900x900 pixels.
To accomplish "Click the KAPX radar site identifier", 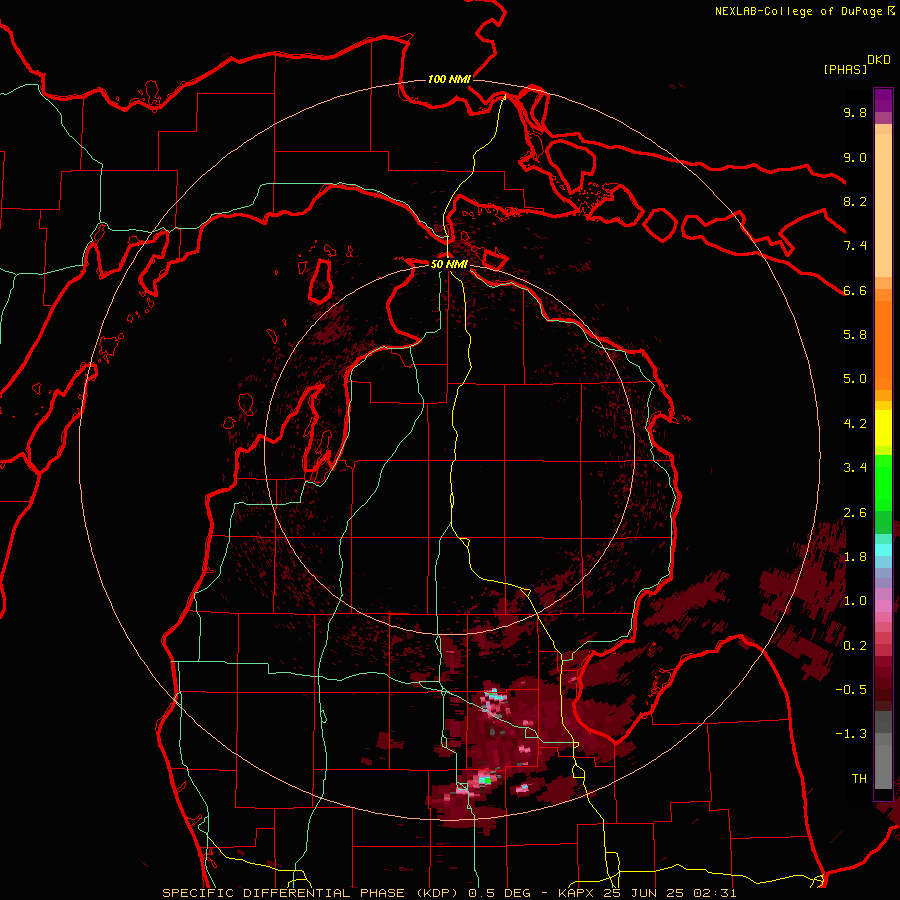I will click(578, 893).
